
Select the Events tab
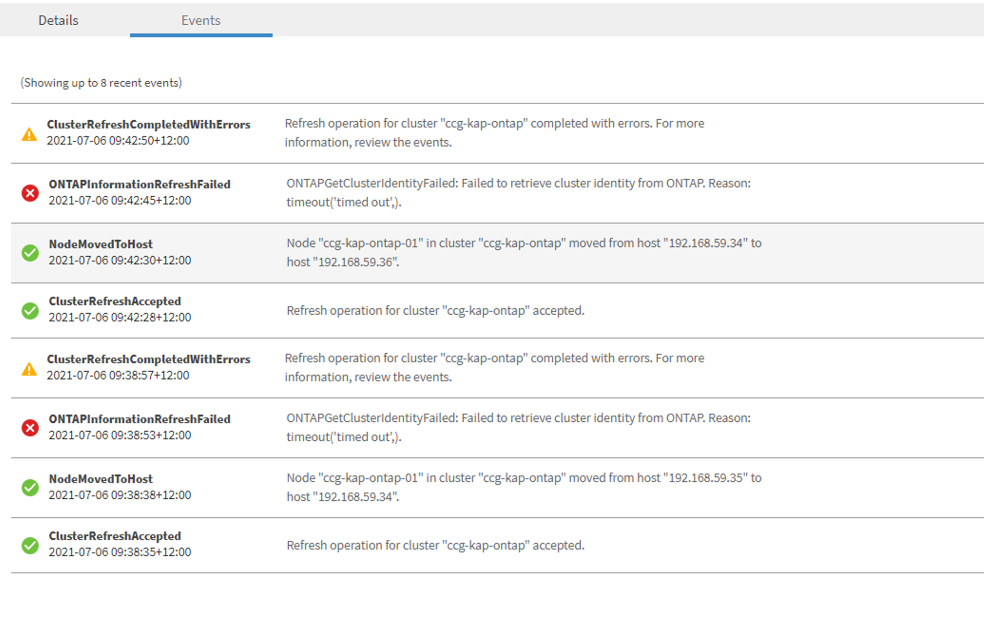pyautogui.click(x=201, y=20)
